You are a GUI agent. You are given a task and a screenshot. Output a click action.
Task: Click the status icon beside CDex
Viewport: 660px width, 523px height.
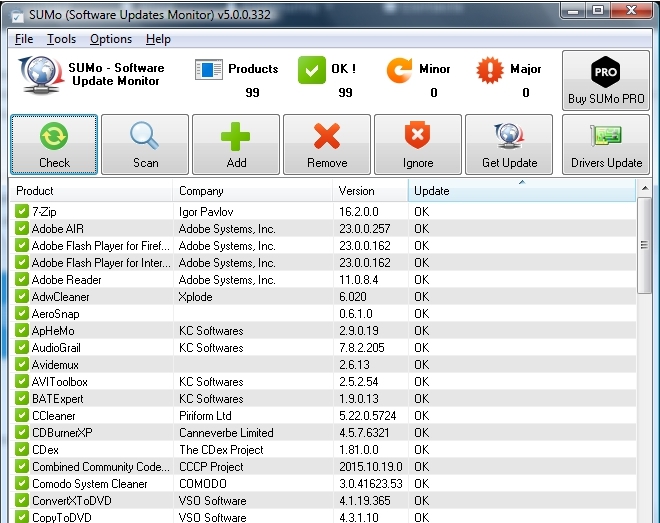pyautogui.click(x=22, y=449)
